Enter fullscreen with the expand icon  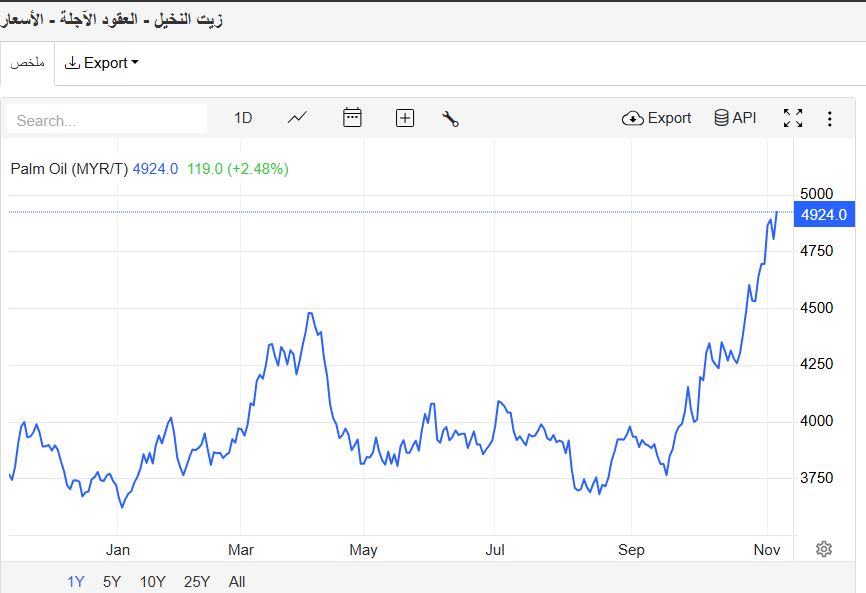tap(793, 118)
